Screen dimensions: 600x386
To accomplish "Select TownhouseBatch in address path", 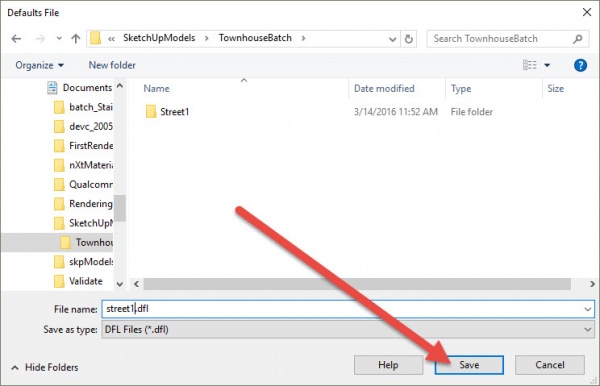I will coord(255,38).
